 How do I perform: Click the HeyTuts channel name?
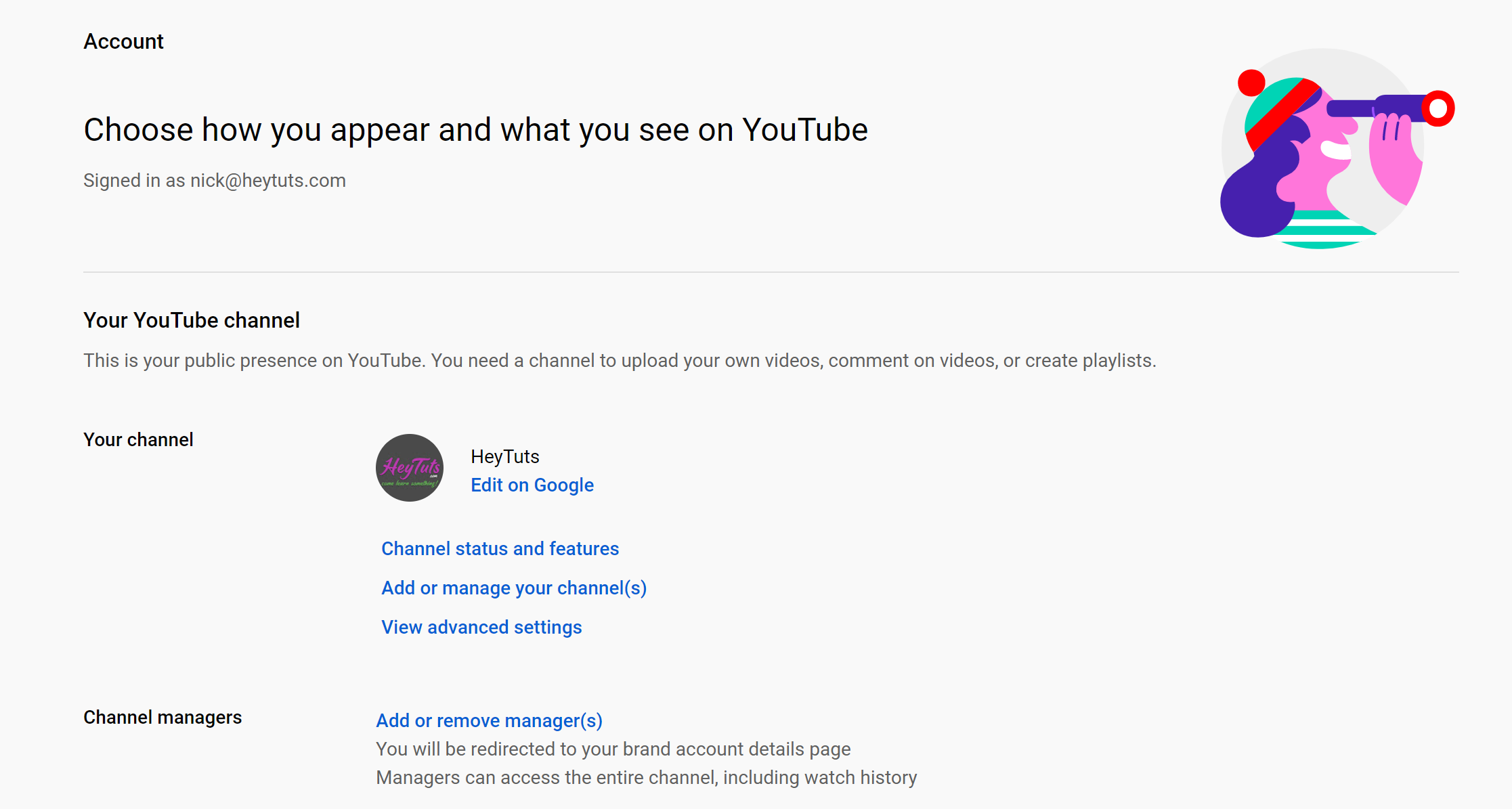[x=504, y=456]
